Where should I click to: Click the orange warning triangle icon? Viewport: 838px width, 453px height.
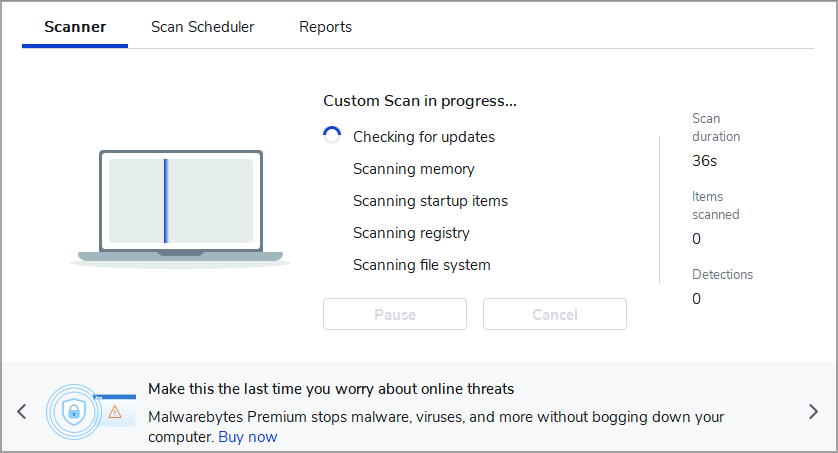click(115, 412)
